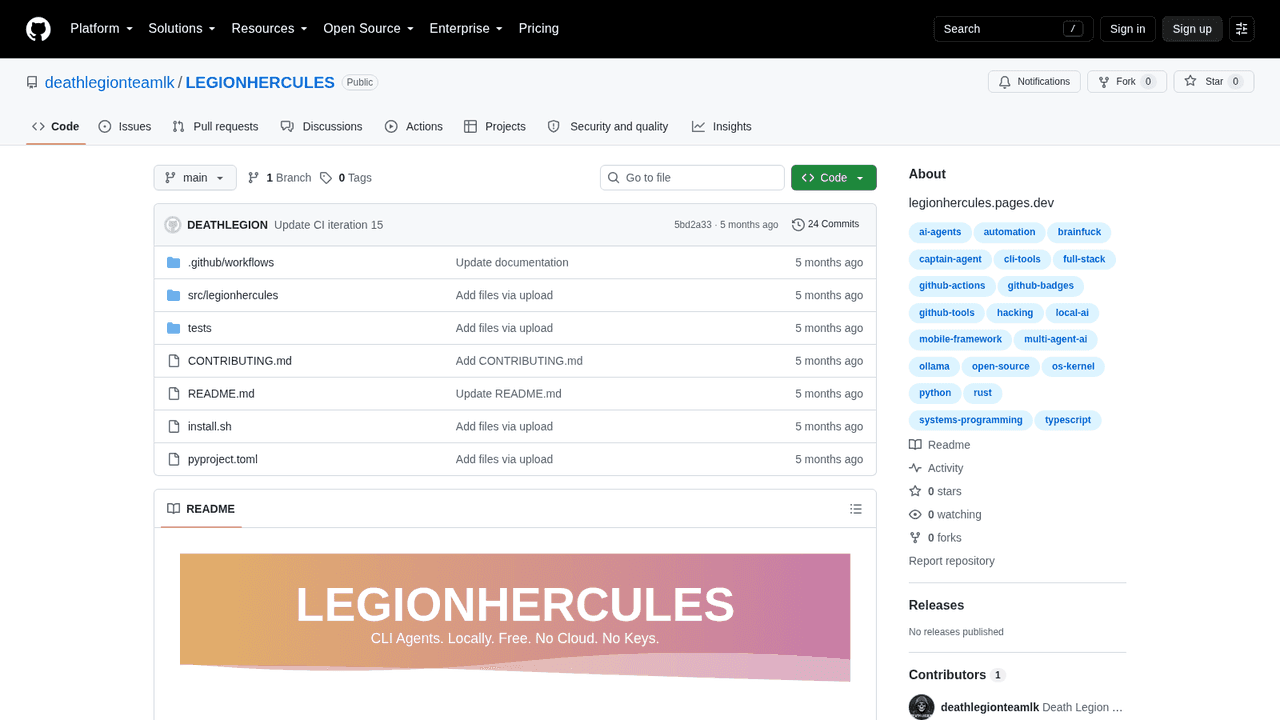This screenshot has height=720, width=1280.
Task: Click the deathlegionteamlk contributor avatar
Action: pos(922,707)
